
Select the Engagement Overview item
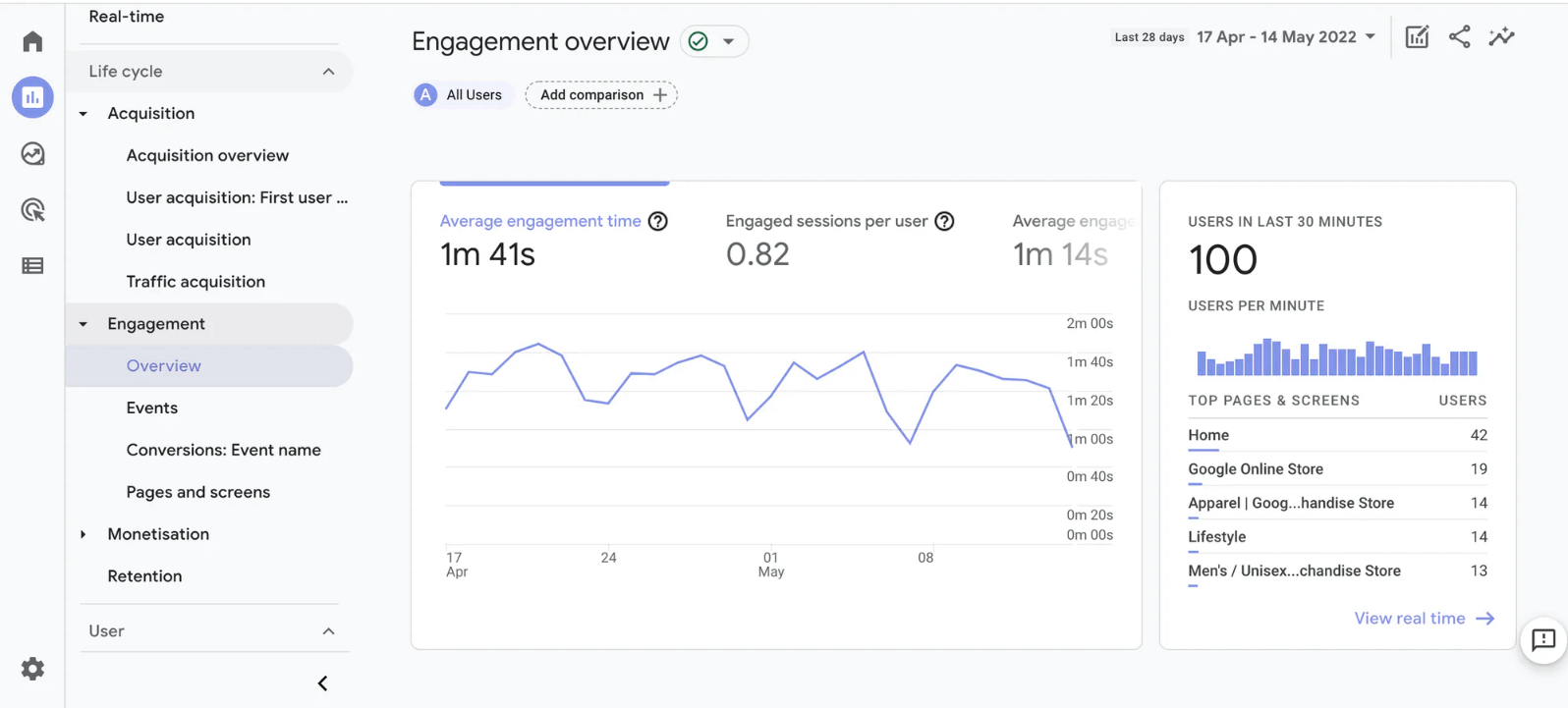click(209, 366)
